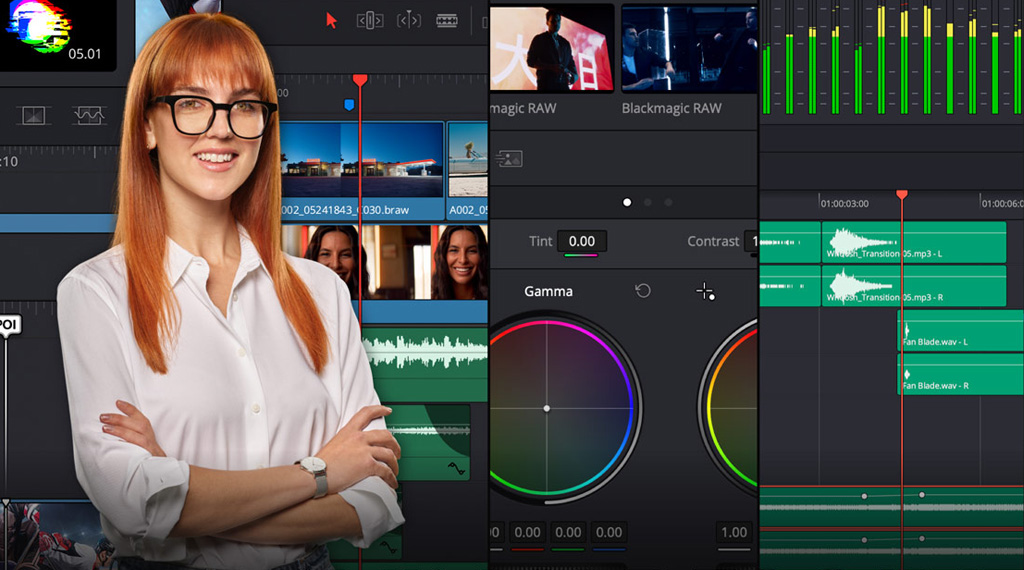
Task: Select the active white page dot
Action: (x=627, y=202)
